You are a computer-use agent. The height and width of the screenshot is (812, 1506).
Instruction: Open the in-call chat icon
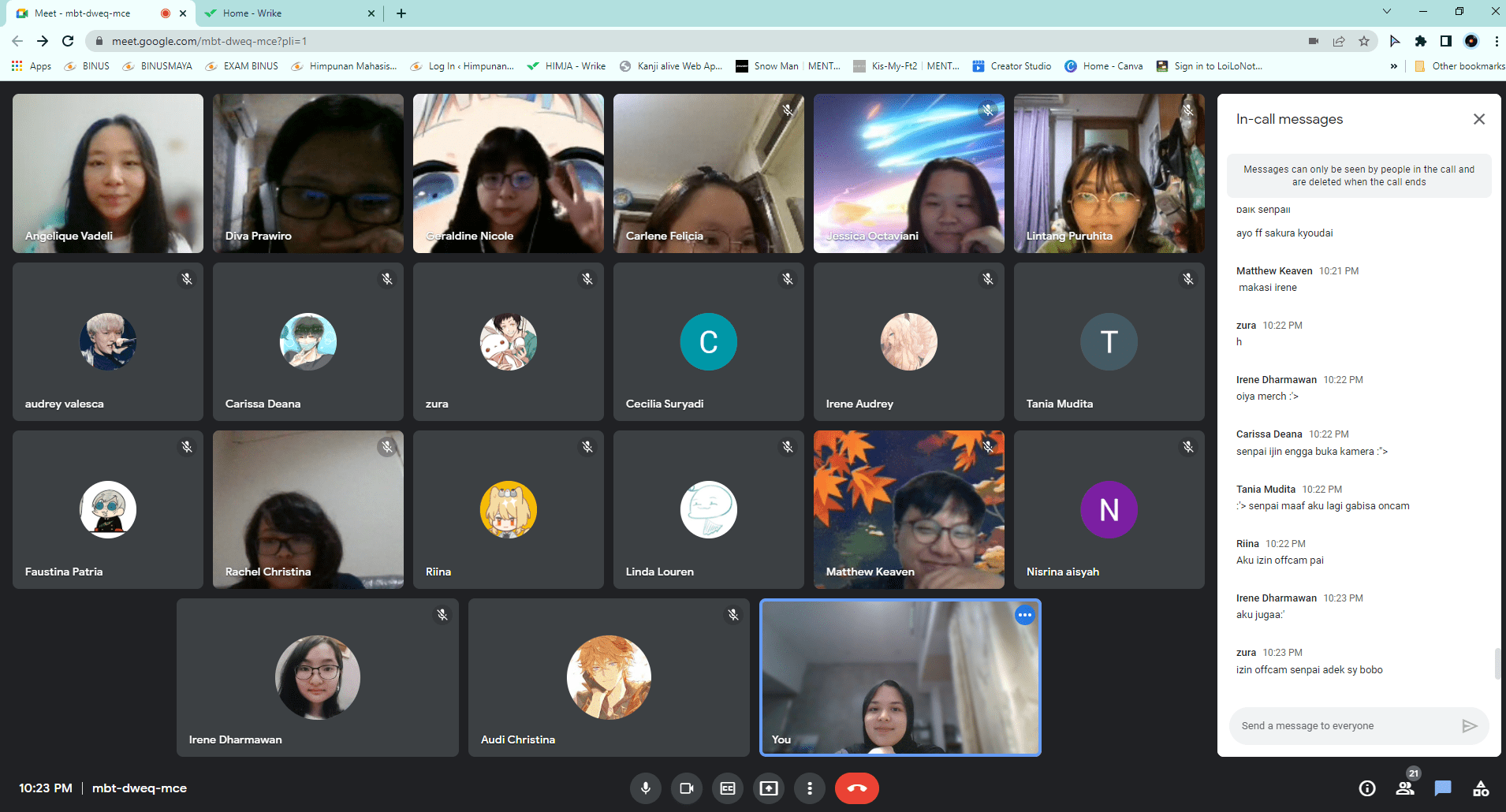tap(1442, 788)
